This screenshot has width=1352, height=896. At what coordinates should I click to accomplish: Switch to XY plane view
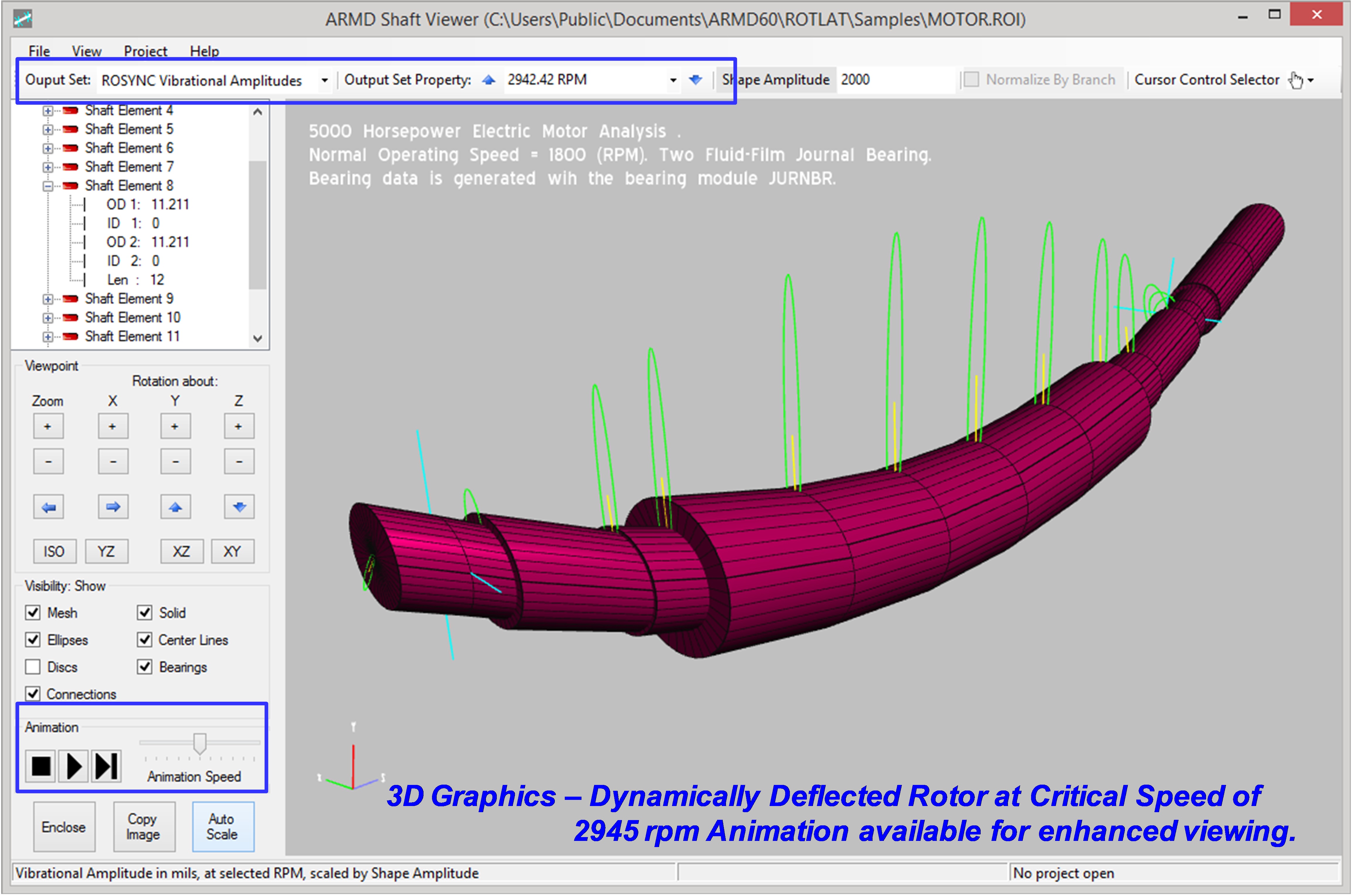232,551
